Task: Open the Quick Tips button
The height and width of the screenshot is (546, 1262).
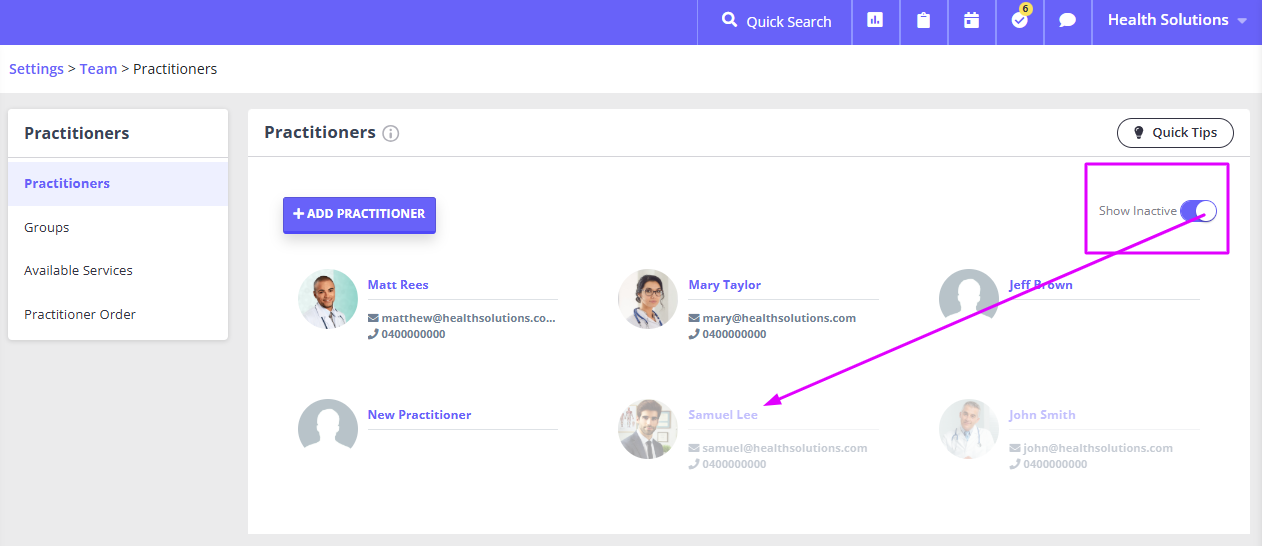Action: pyautogui.click(x=1175, y=133)
